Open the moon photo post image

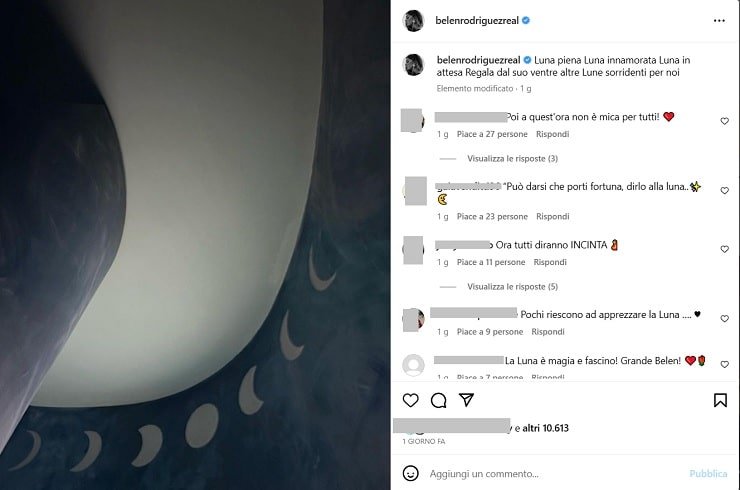195,245
